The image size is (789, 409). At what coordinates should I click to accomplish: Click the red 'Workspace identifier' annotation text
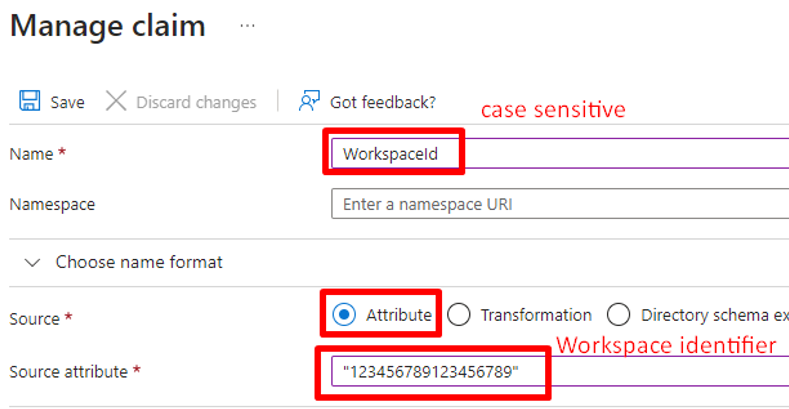click(x=666, y=347)
